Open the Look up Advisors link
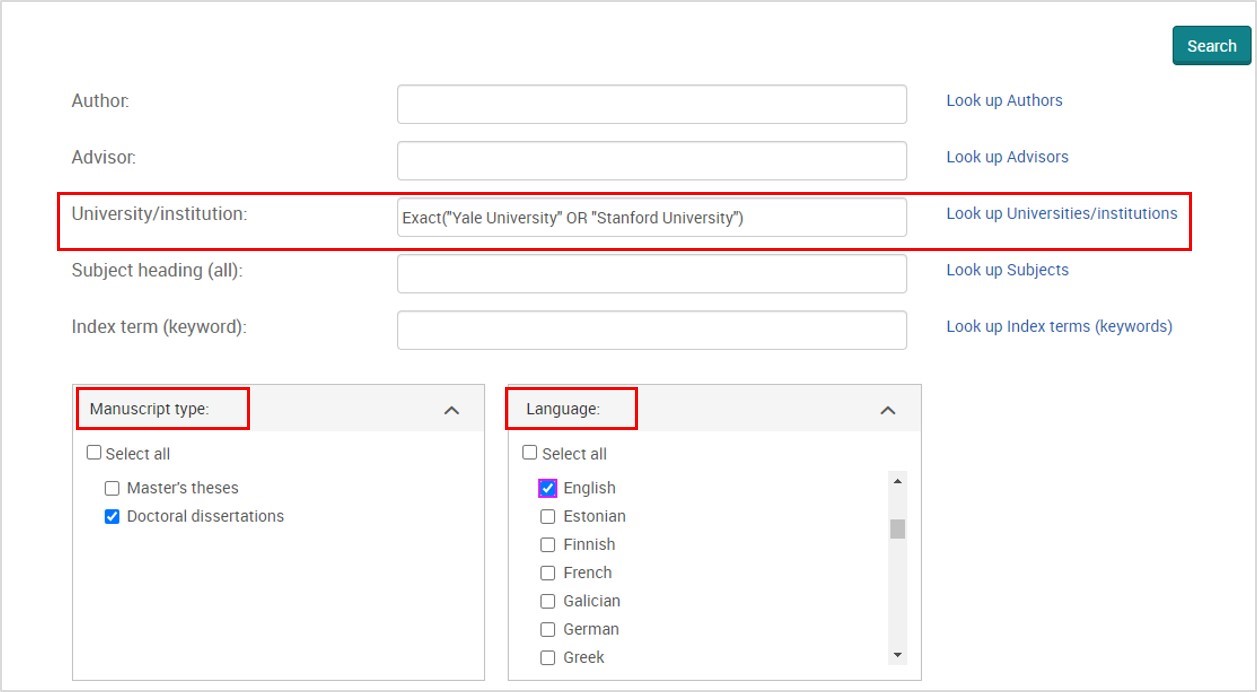The height and width of the screenshot is (692, 1257). (x=1007, y=157)
